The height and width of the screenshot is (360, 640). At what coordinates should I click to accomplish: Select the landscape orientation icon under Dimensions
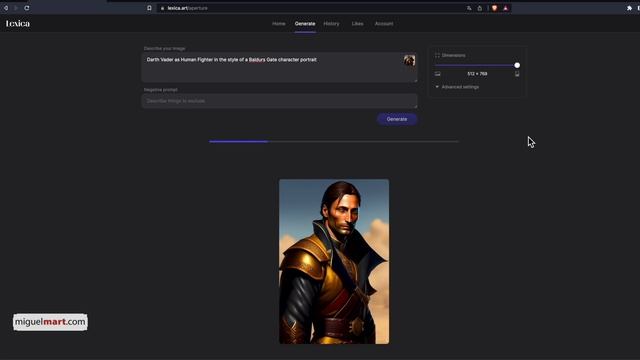click(x=438, y=74)
